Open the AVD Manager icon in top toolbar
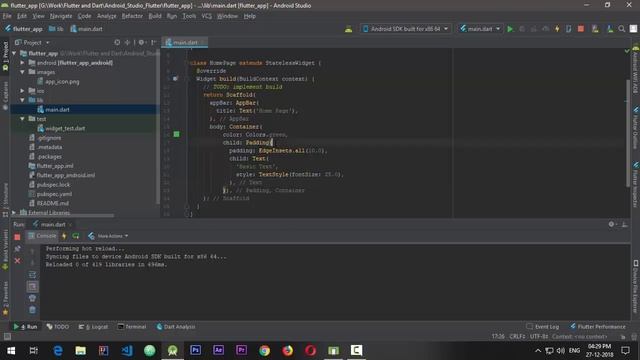This screenshot has width=640, height=360. [x=596, y=29]
